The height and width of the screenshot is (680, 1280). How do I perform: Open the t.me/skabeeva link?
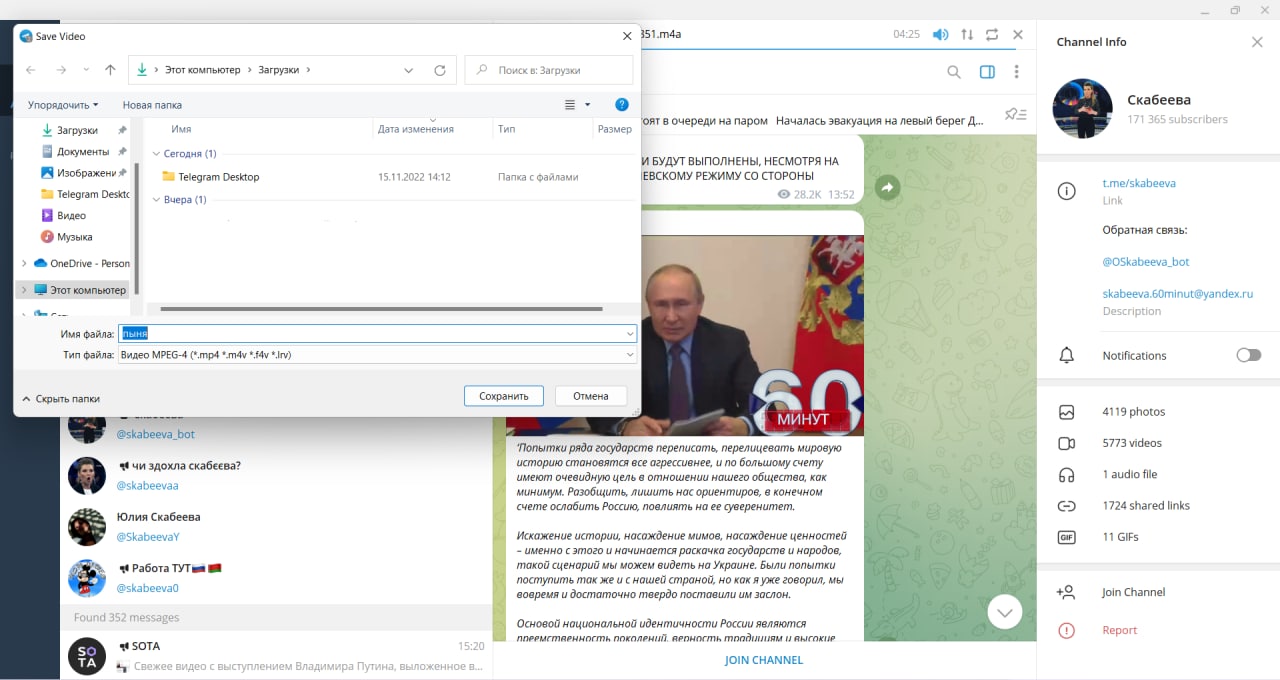tap(1139, 183)
